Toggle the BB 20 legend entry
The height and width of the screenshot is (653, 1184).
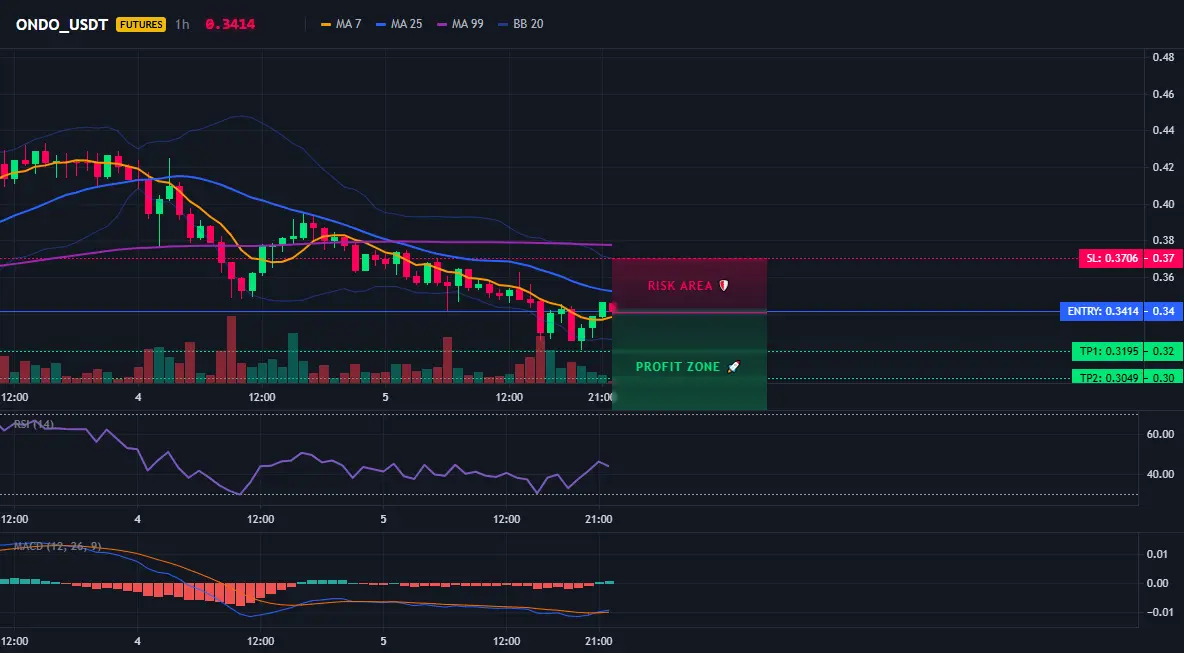point(520,24)
